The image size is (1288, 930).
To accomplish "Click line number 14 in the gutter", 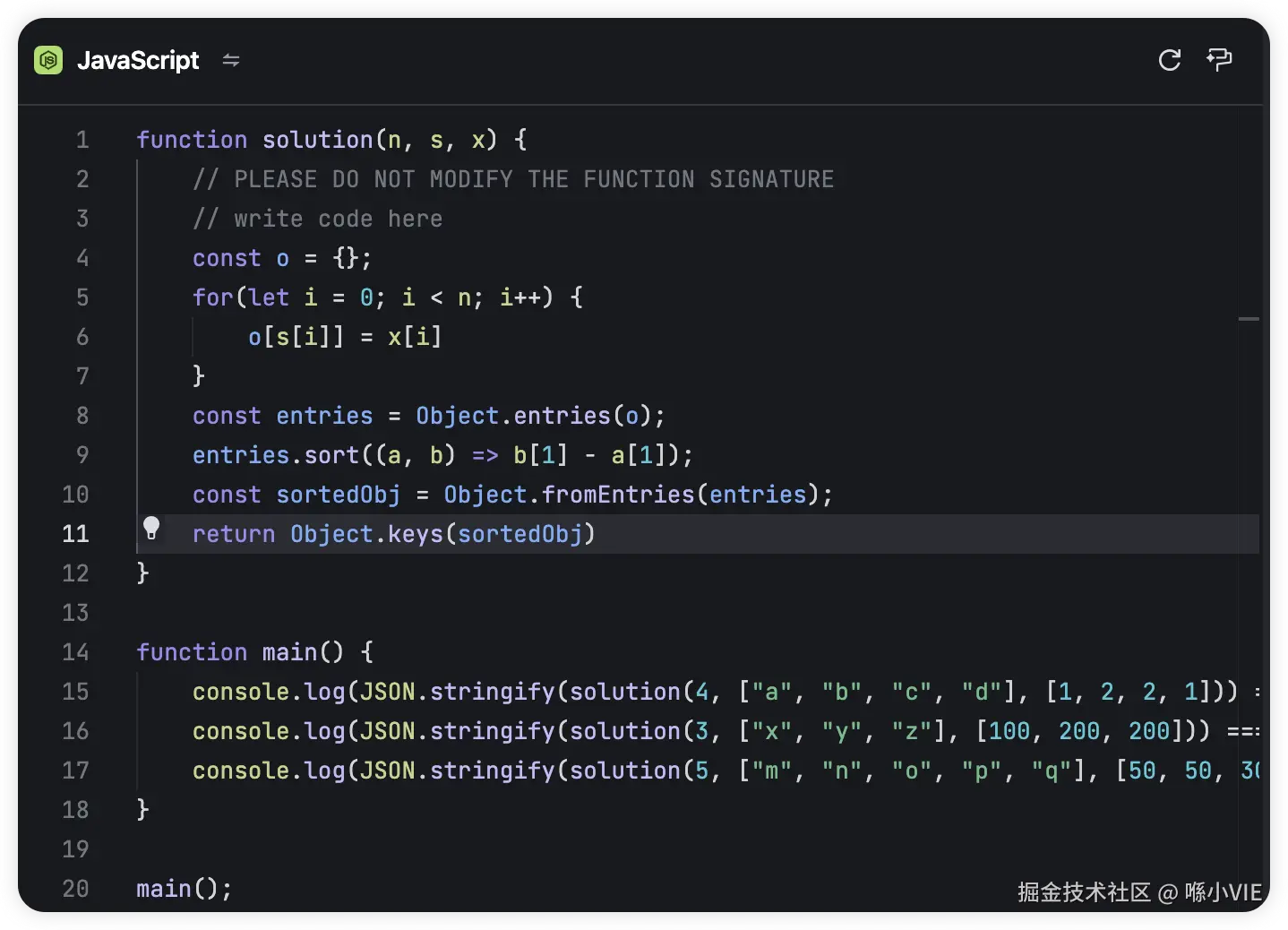I will point(76,652).
